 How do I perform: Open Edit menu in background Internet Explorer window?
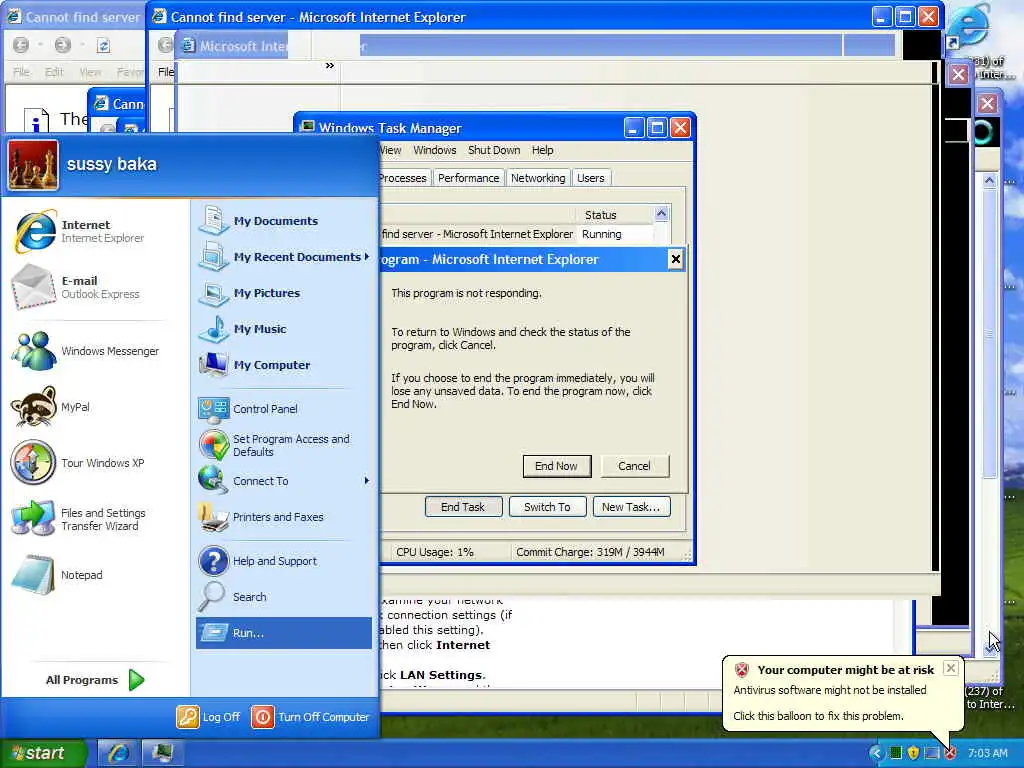(x=54, y=72)
